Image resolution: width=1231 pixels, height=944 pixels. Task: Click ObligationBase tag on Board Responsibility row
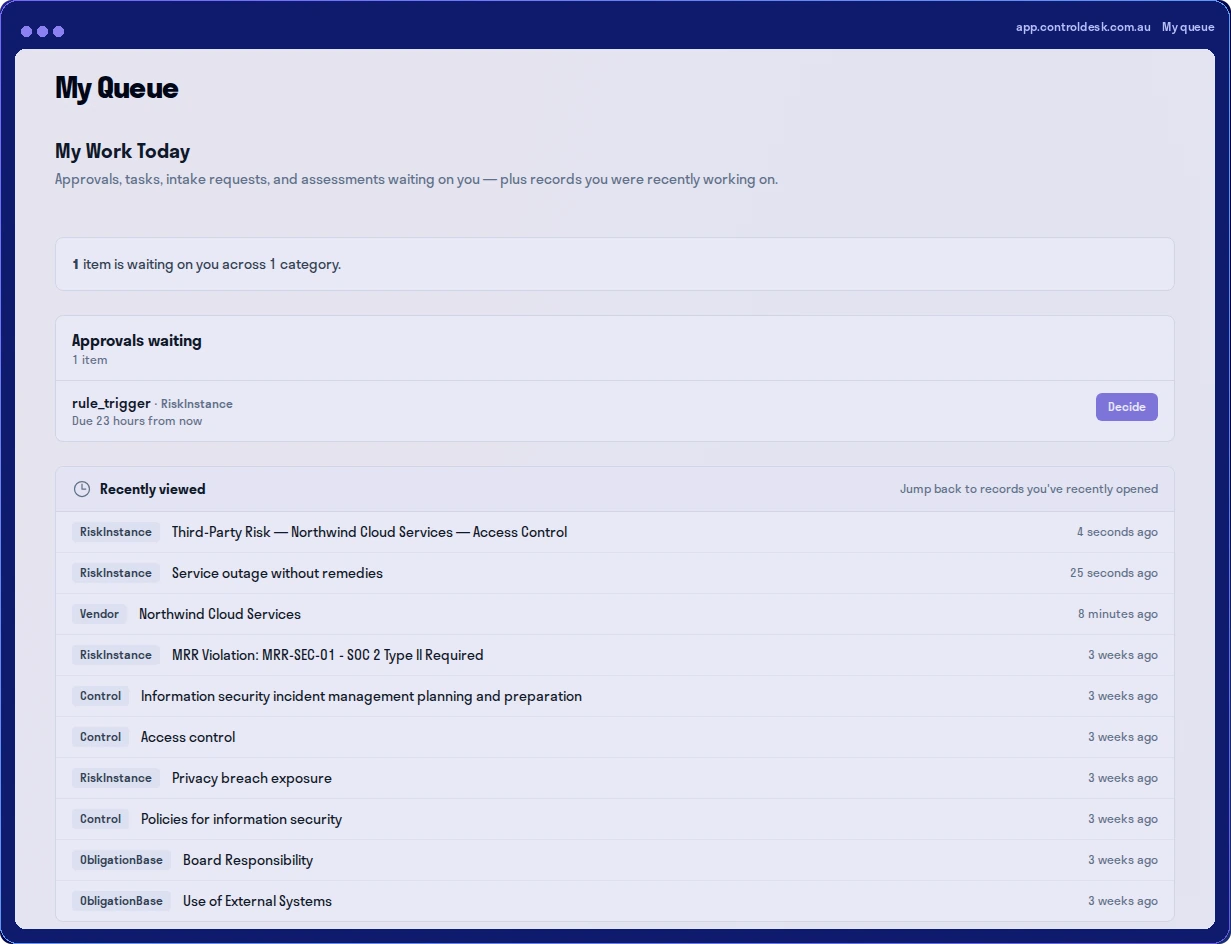[x=121, y=860]
